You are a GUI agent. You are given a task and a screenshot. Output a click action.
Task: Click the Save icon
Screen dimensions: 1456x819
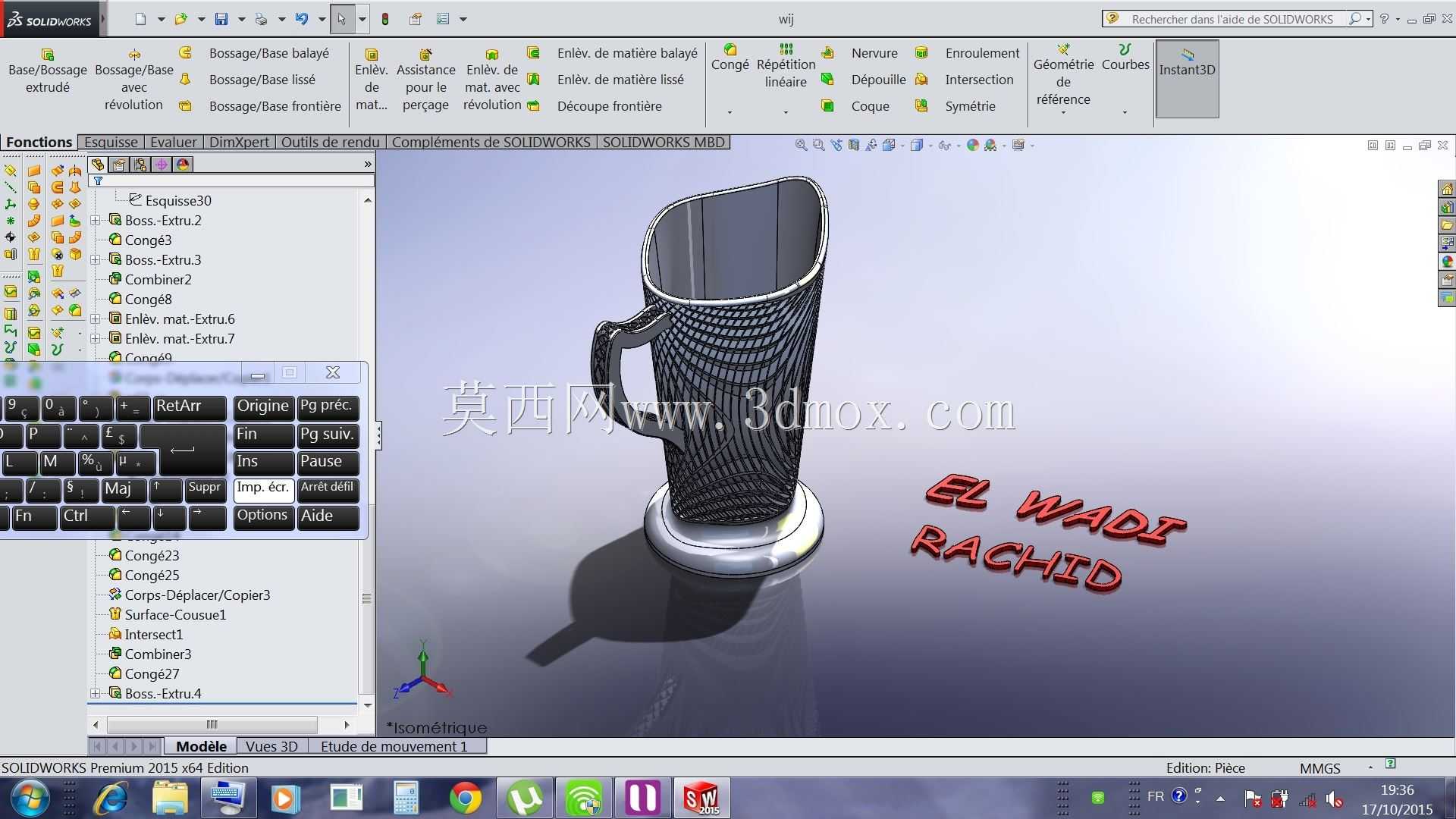[x=221, y=19]
